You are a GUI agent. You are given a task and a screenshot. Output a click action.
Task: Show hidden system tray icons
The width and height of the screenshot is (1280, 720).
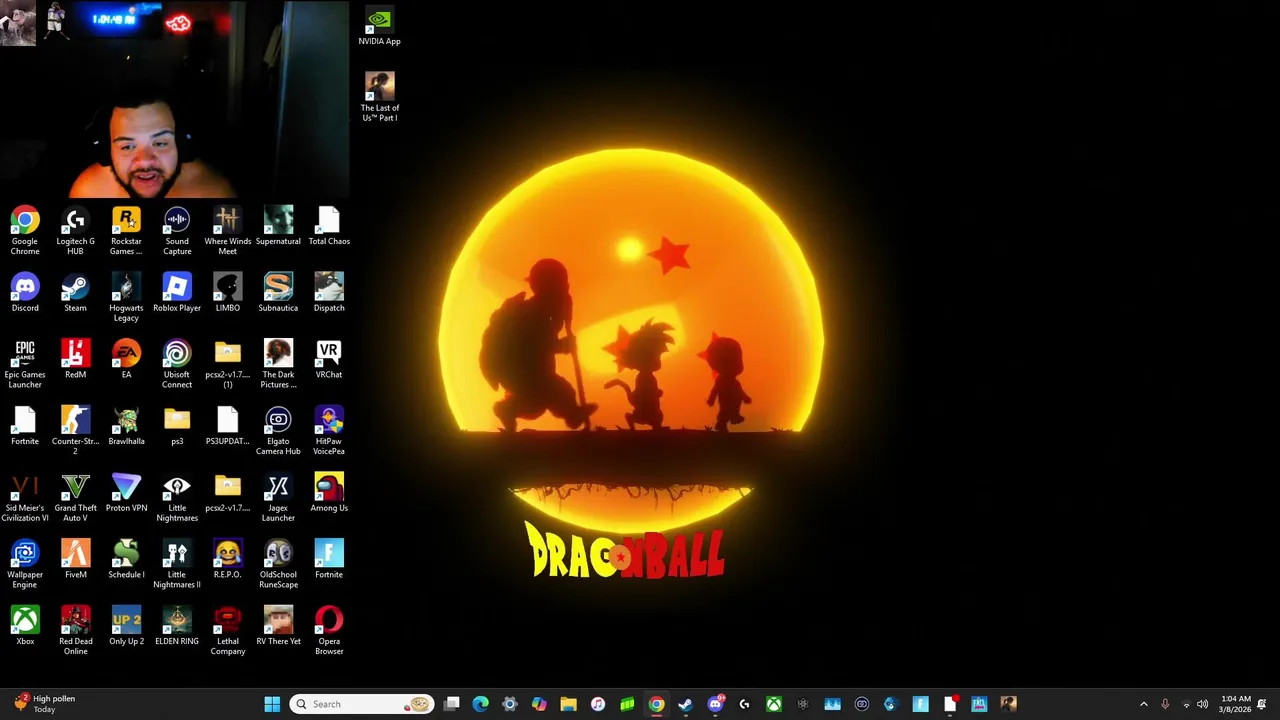tap(1144, 704)
